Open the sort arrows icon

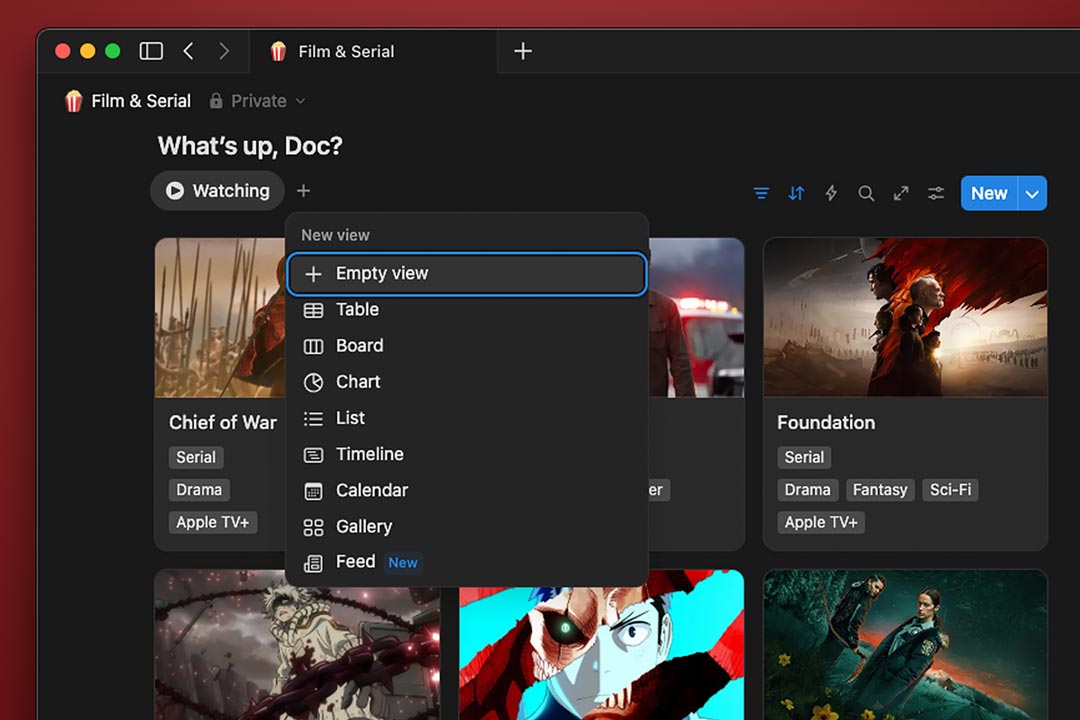[x=796, y=194]
